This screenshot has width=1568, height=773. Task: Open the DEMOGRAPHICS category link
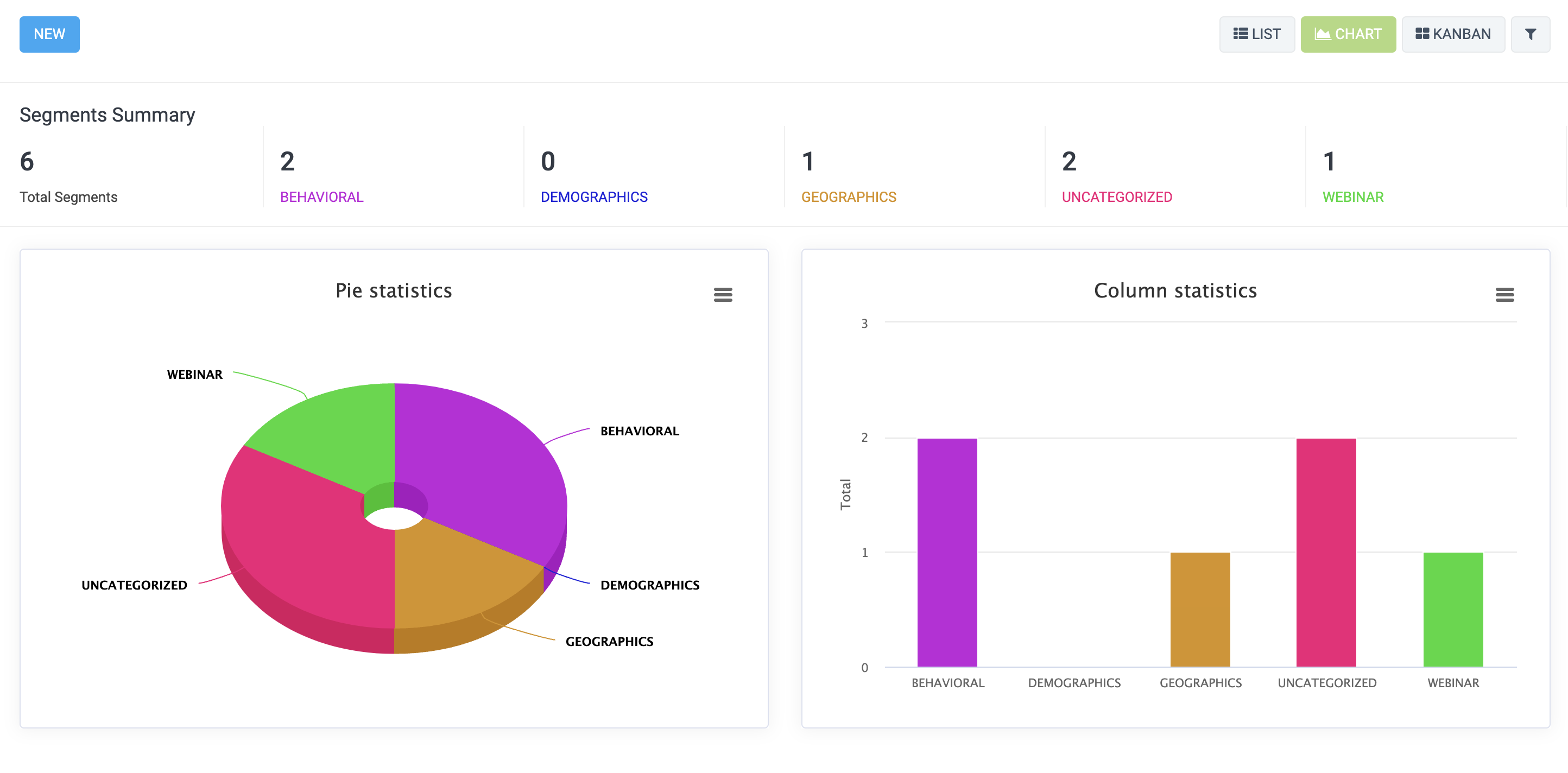click(593, 197)
